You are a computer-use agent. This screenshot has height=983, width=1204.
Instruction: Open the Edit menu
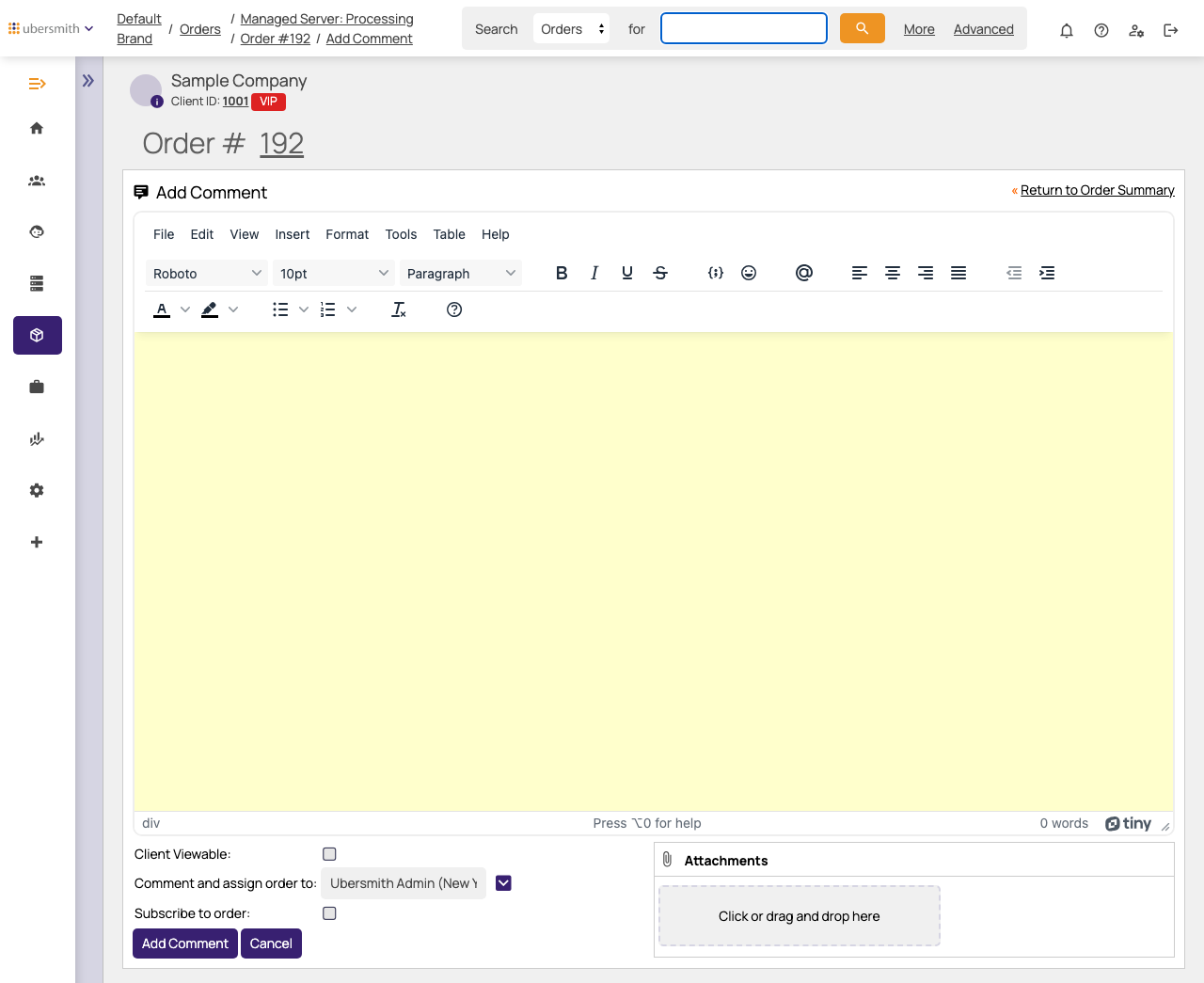point(202,234)
